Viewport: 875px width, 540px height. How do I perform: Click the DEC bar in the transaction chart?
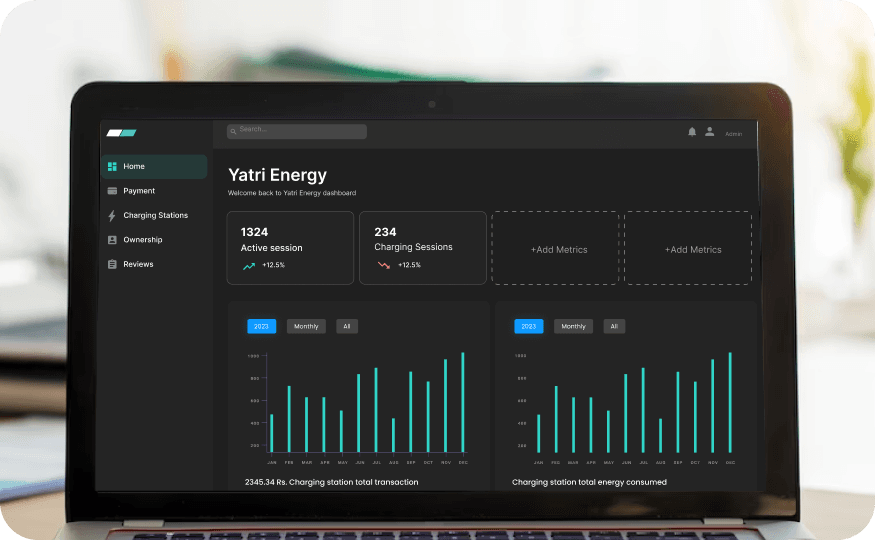[x=462, y=402]
